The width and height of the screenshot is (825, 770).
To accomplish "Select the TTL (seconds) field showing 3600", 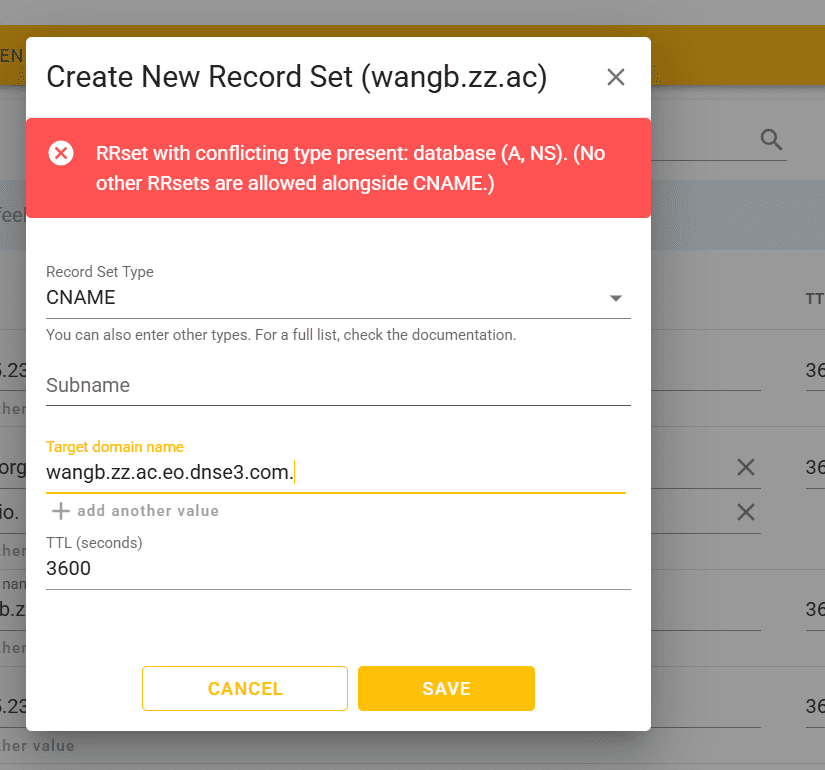I will click(337, 569).
